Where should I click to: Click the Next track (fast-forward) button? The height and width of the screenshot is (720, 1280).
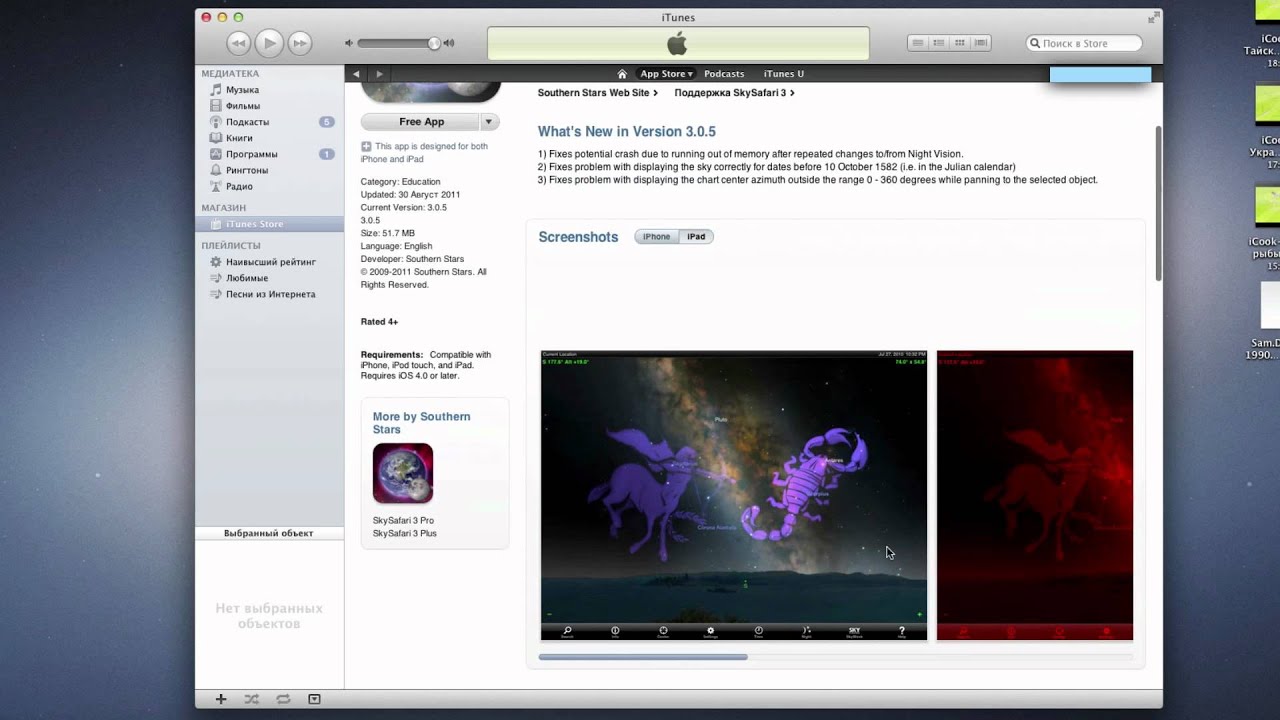[300, 43]
